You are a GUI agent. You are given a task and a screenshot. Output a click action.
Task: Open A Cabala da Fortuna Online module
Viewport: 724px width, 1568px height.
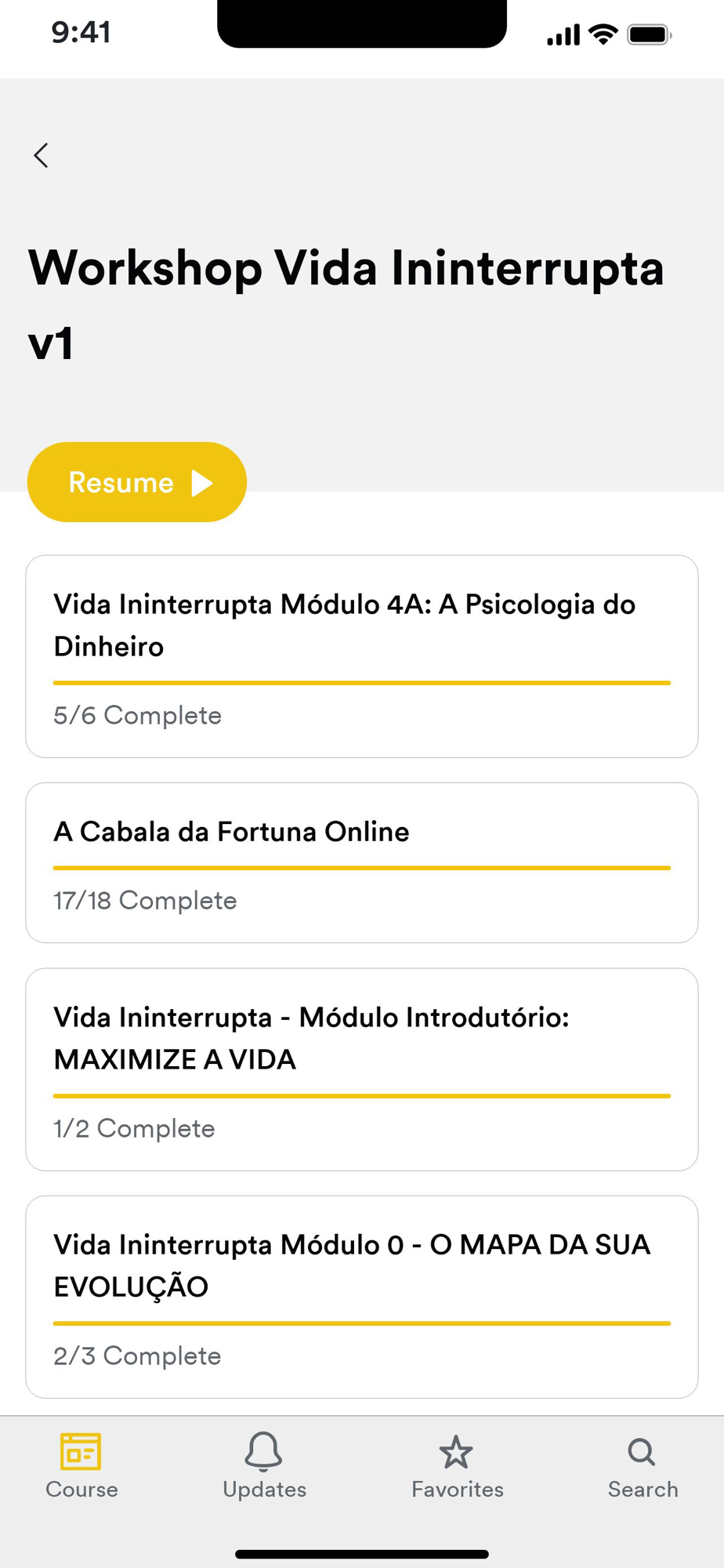(362, 862)
